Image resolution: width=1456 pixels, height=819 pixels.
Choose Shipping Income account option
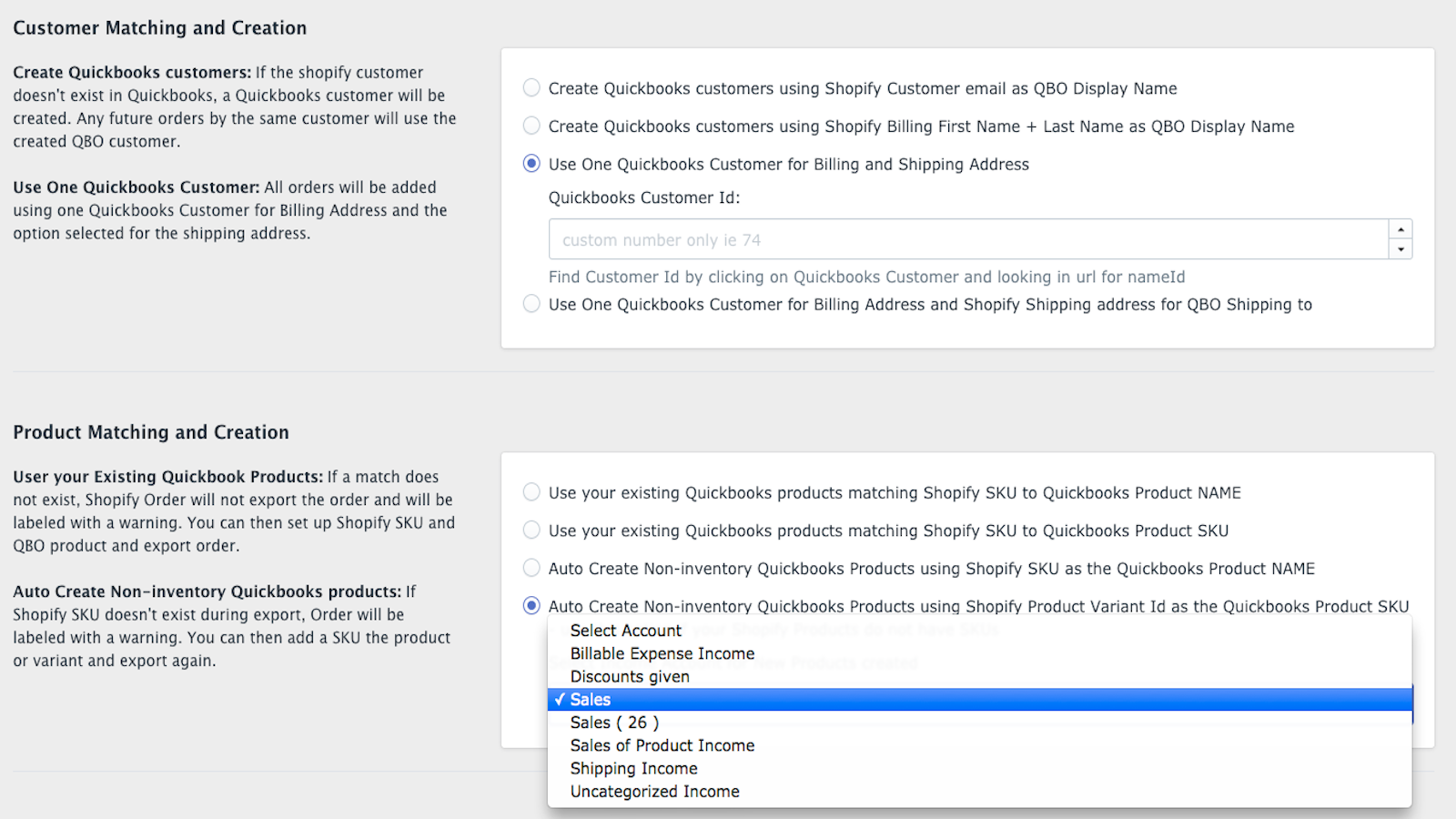click(x=980, y=769)
